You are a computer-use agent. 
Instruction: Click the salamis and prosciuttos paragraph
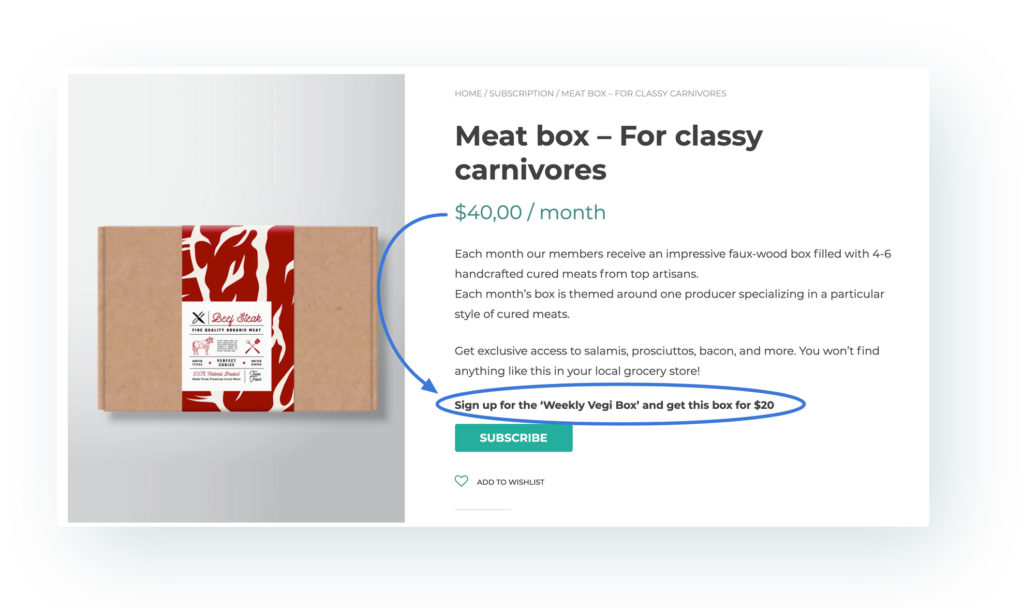(x=667, y=360)
